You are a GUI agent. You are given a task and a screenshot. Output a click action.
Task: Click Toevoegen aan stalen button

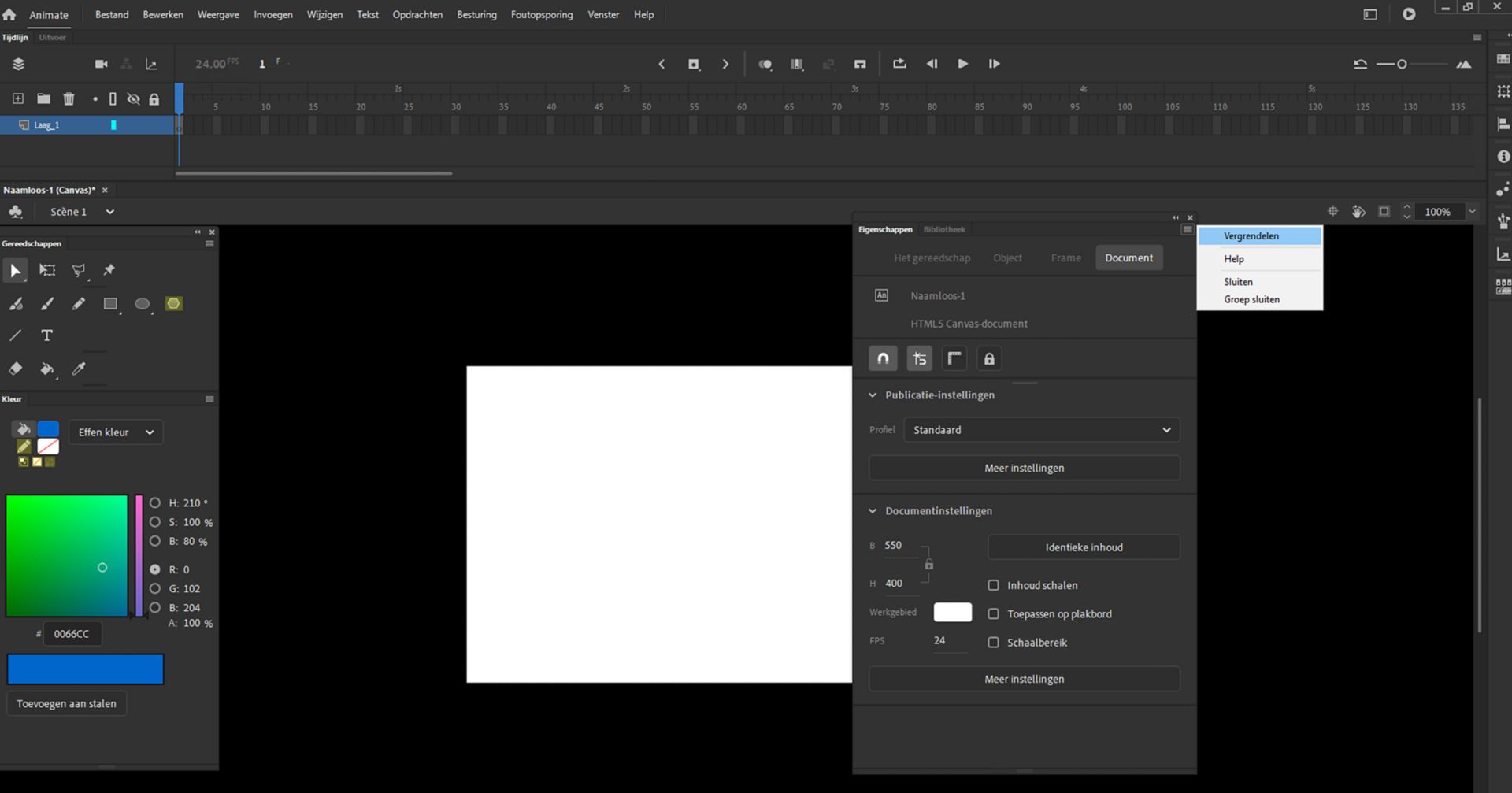(x=67, y=704)
